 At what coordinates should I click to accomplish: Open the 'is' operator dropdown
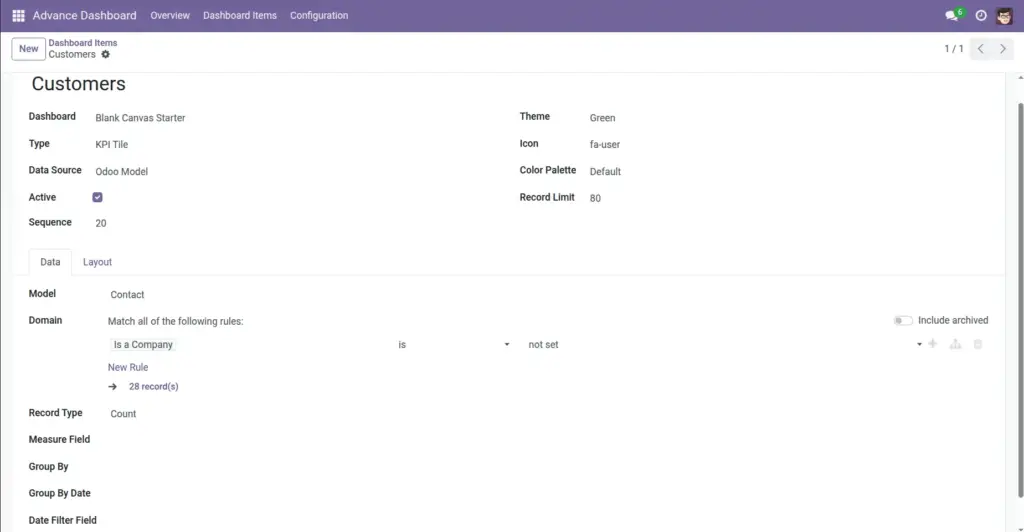tap(453, 345)
